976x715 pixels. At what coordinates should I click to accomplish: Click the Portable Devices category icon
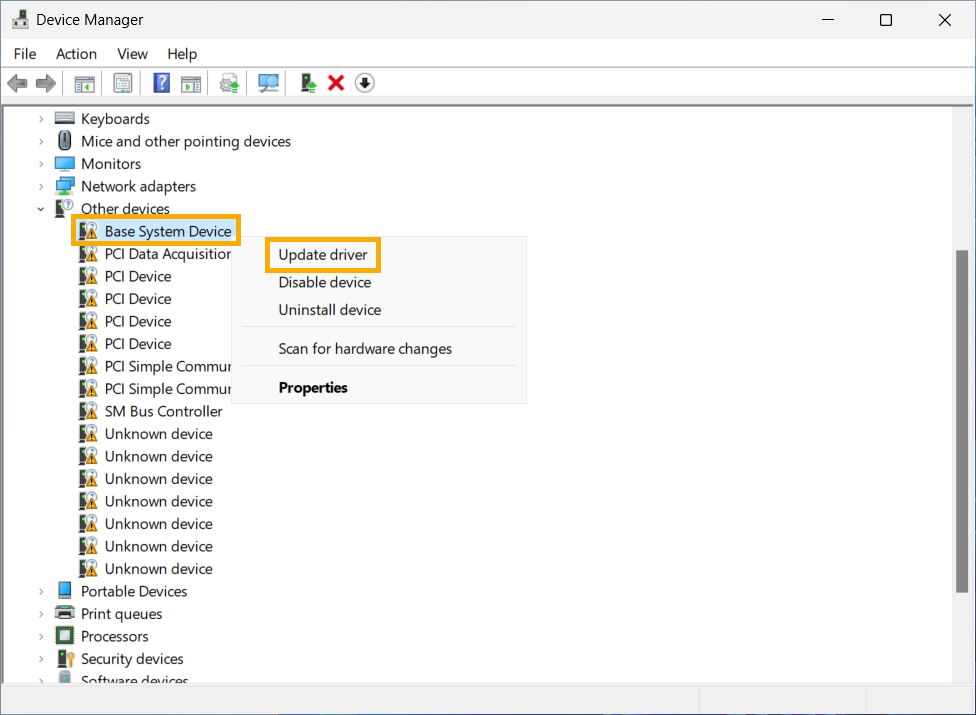(65, 590)
